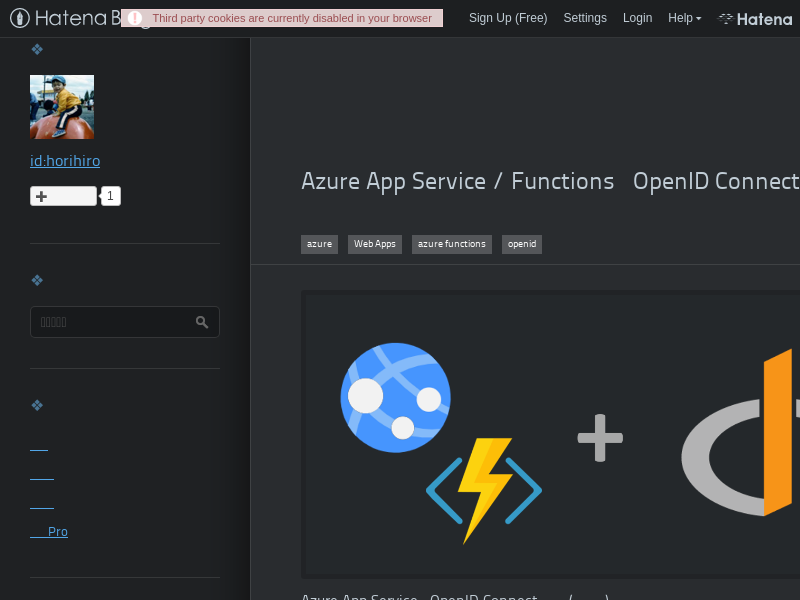This screenshot has width=800, height=600.
Task: Focus the blog search input field
Action: click(124, 322)
